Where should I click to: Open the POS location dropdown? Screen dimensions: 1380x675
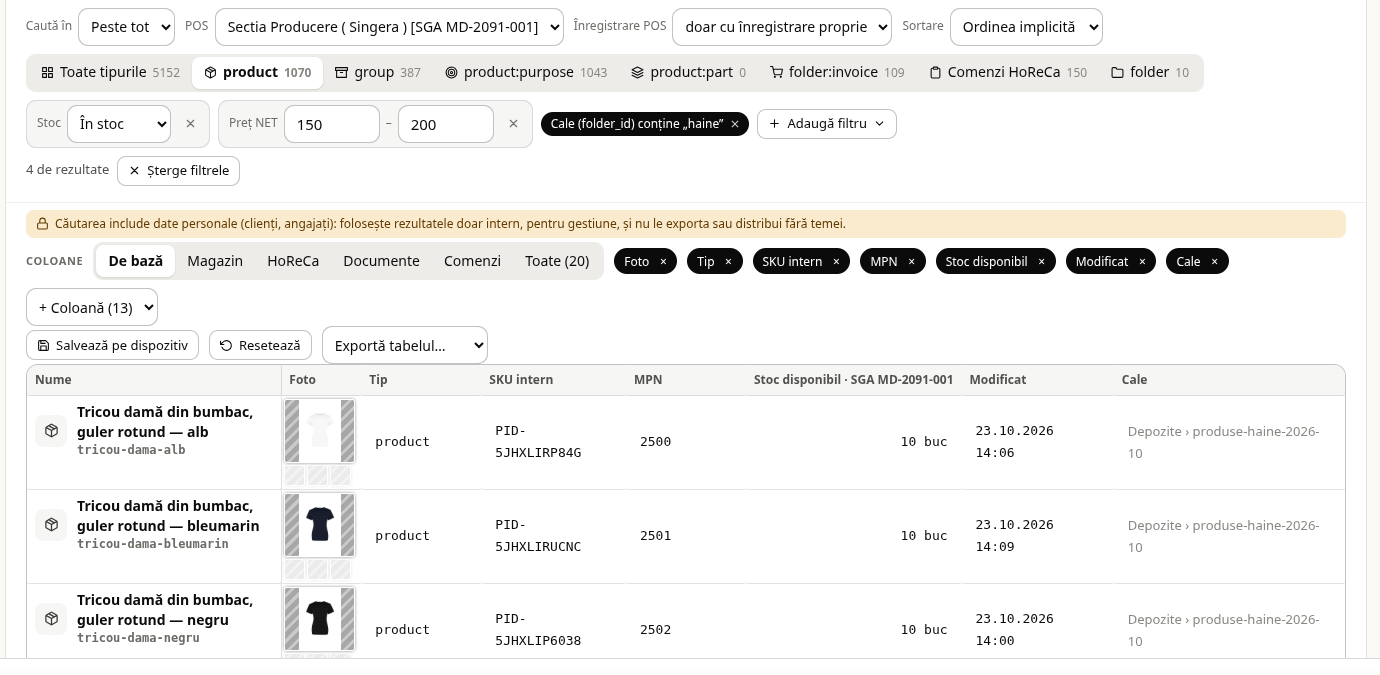click(389, 27)
